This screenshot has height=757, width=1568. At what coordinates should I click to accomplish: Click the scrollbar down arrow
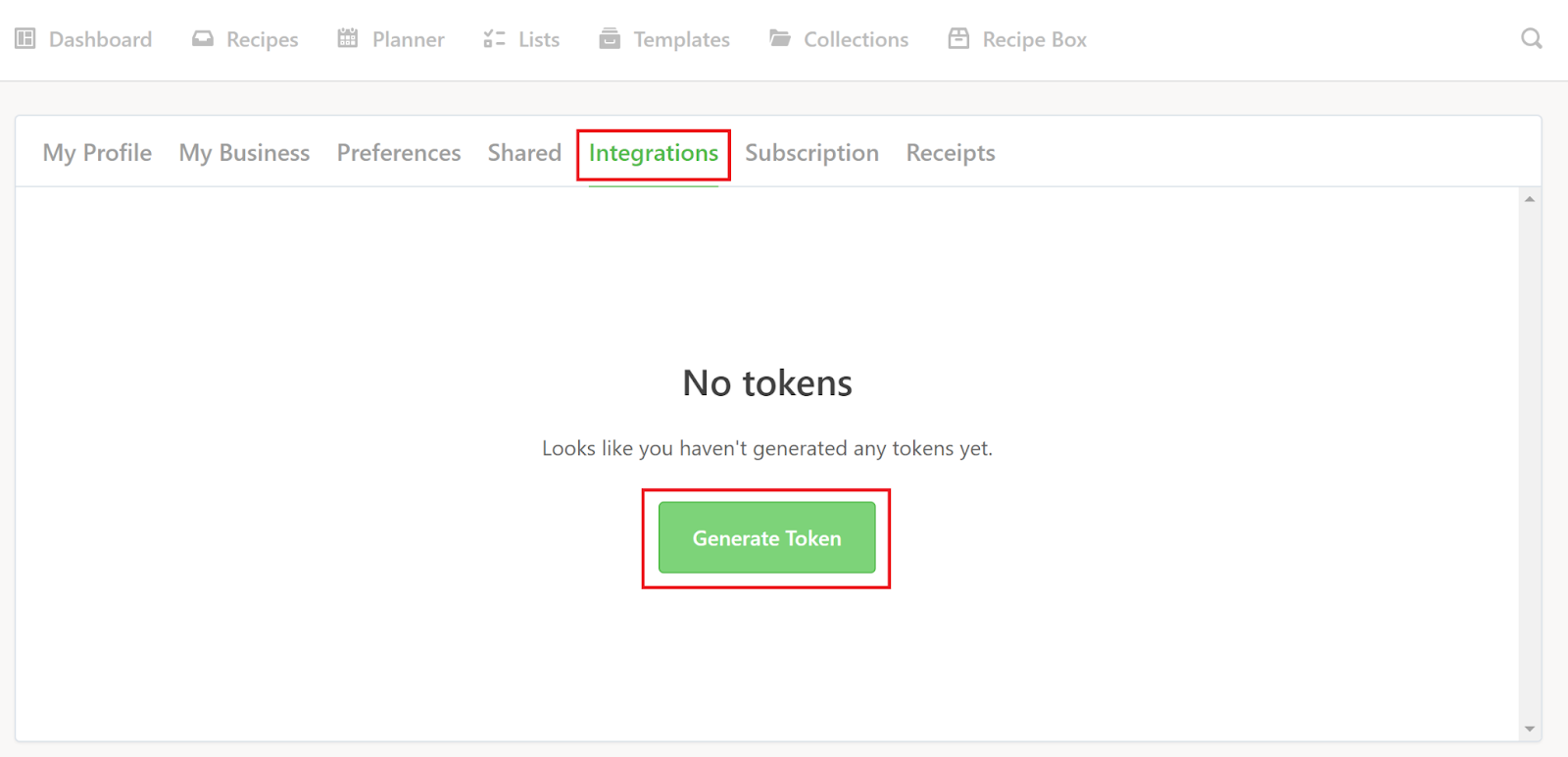click(x=1530, y=730)
